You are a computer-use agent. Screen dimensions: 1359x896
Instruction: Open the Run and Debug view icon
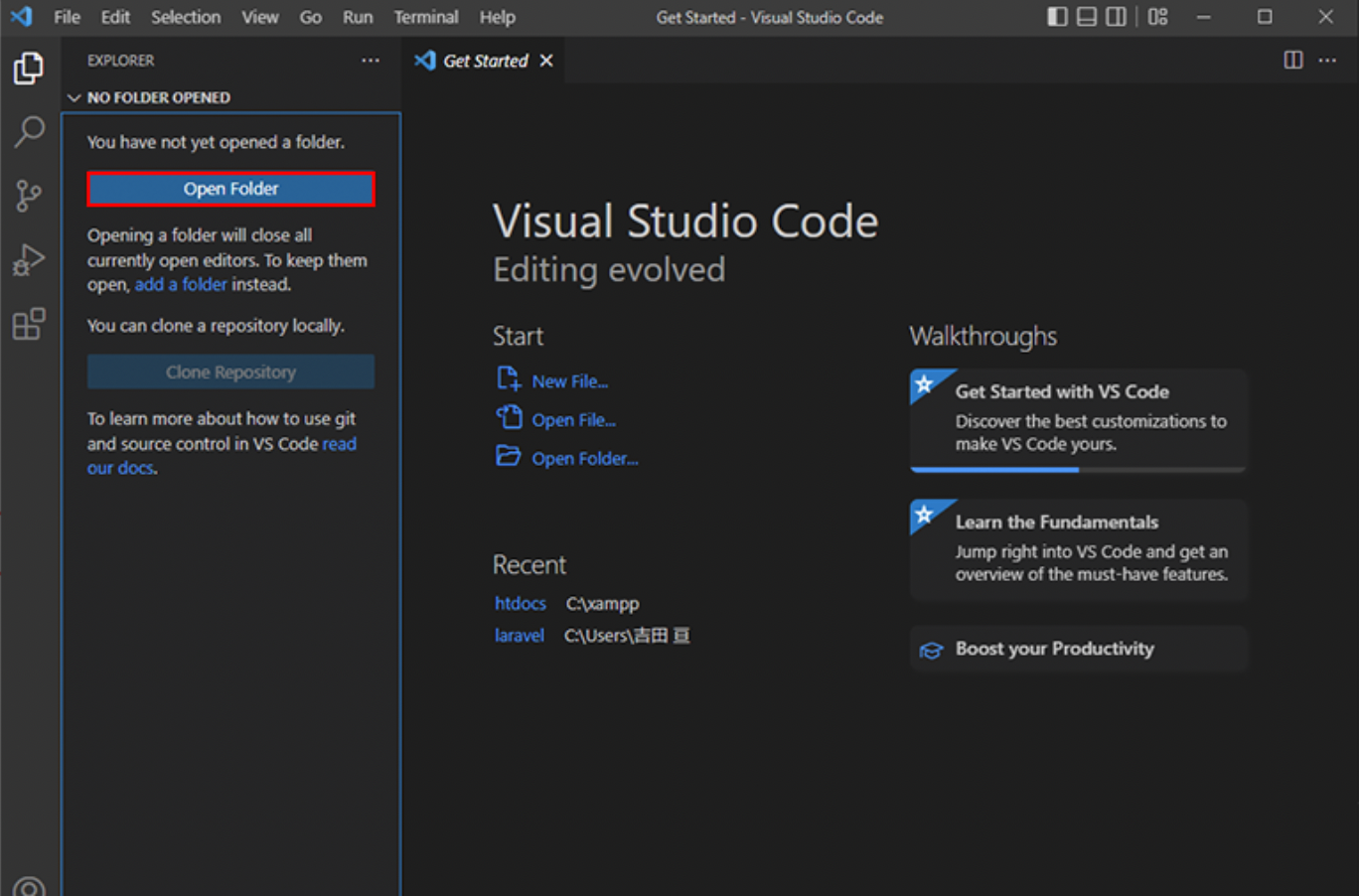[x=29, y=260]
